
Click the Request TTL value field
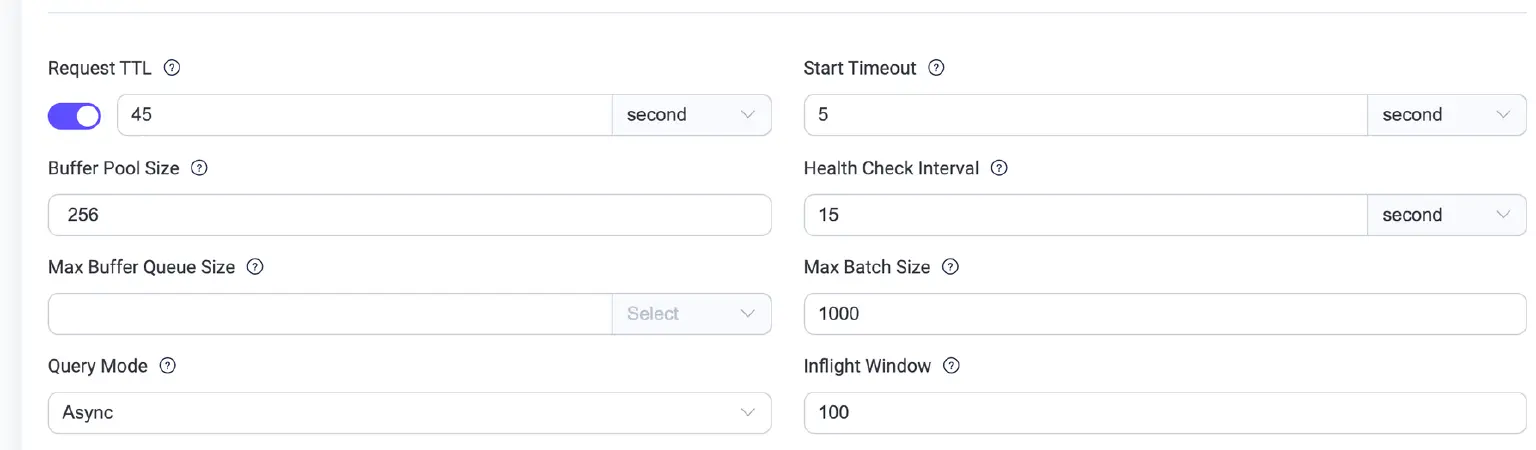coord(365,115)
